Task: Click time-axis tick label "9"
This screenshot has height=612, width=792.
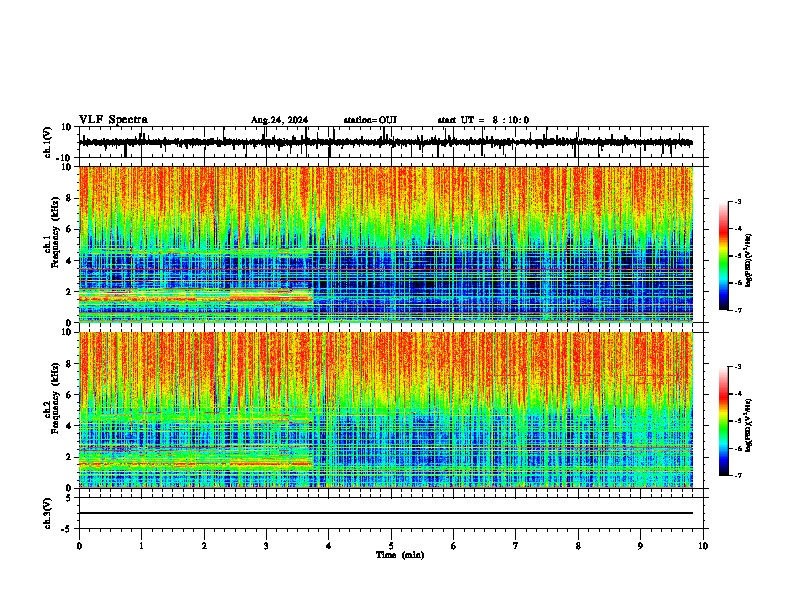Action: [640, 546]
